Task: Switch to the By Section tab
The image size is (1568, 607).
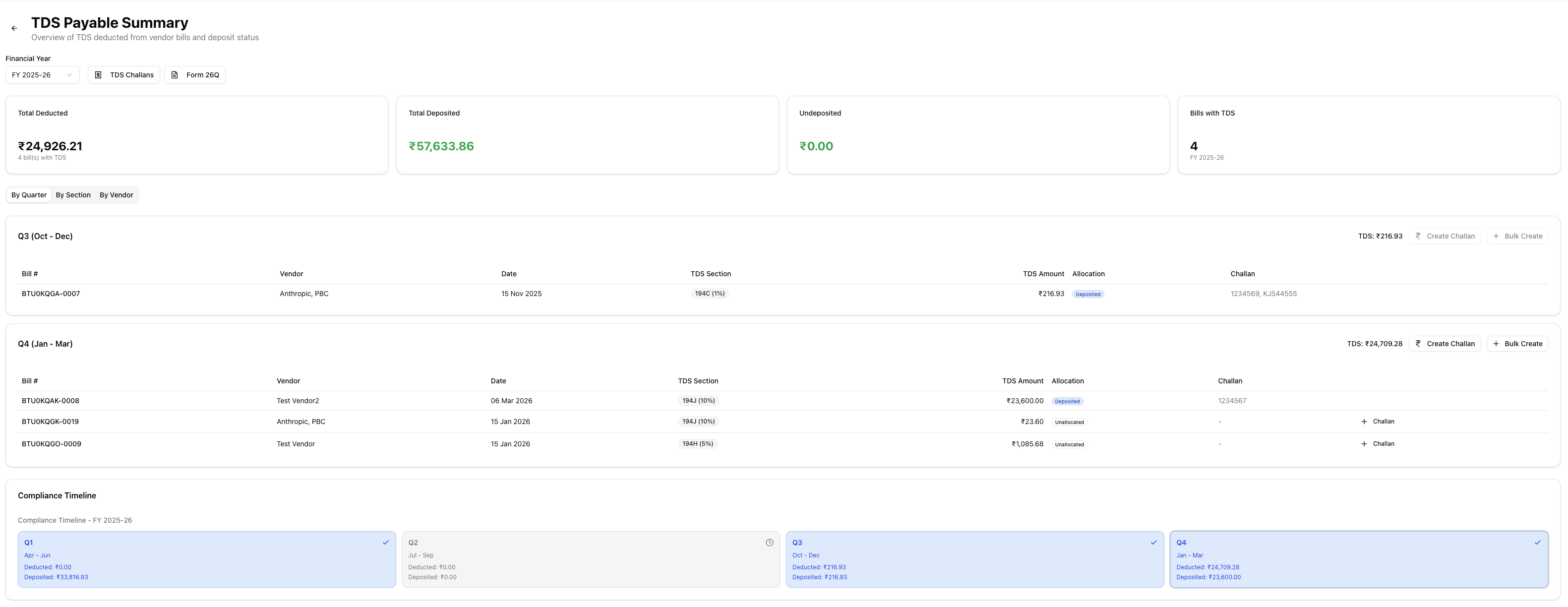Action: point(73,195)
